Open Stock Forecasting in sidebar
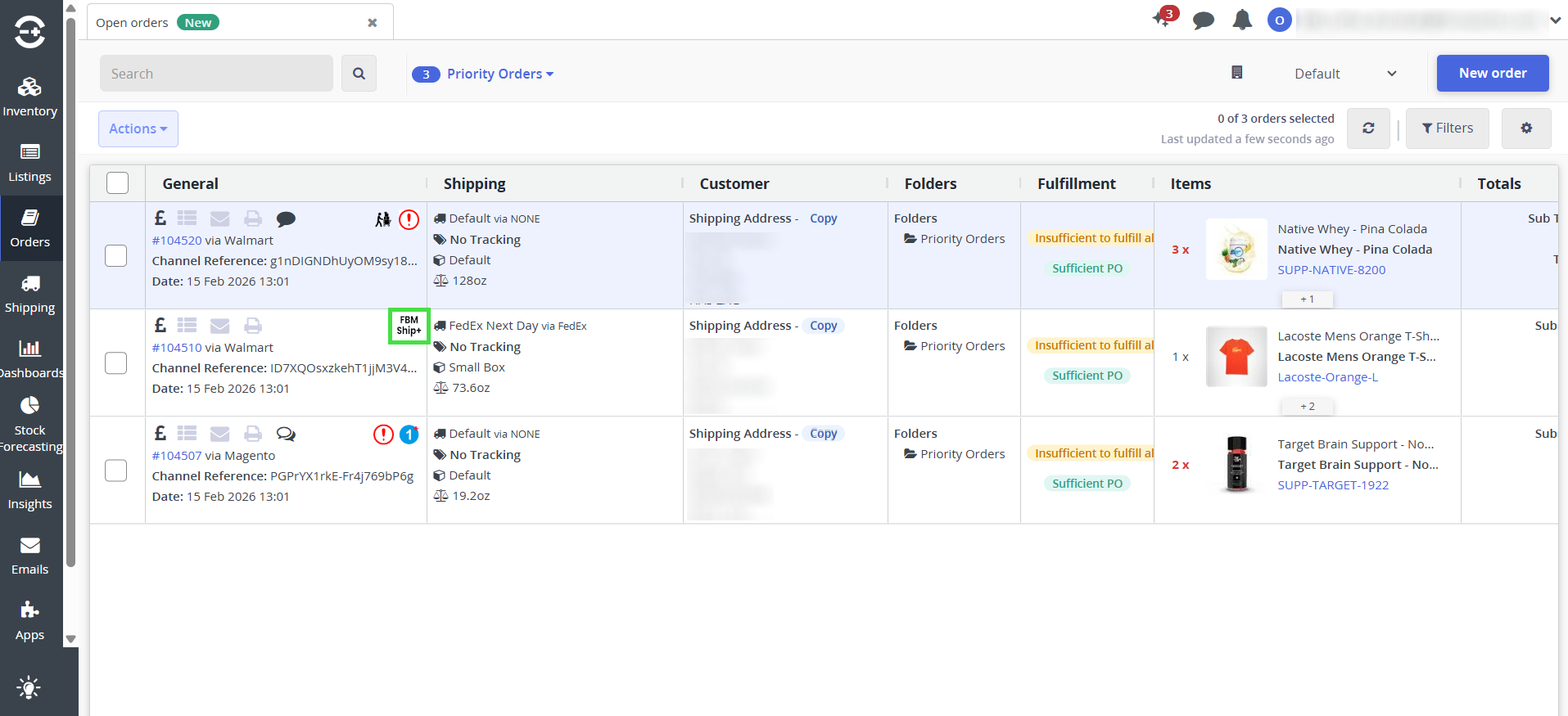This screenshot has width=1568, height=716. tap(30, 425)
